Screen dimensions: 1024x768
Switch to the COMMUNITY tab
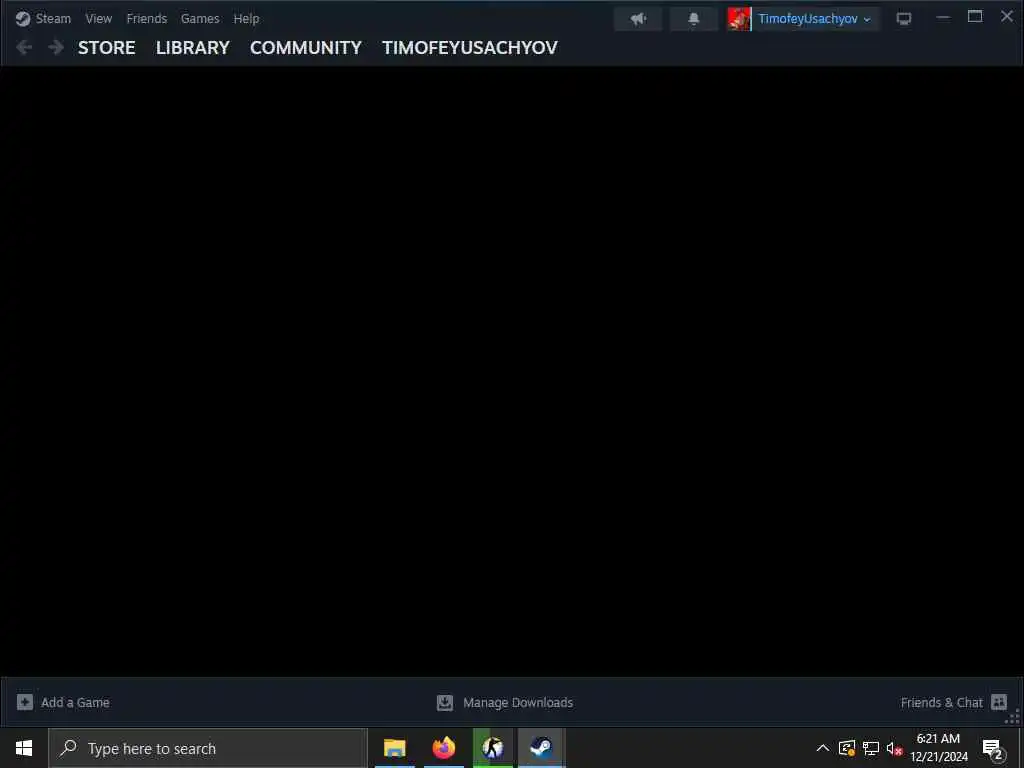pos(306,48)
